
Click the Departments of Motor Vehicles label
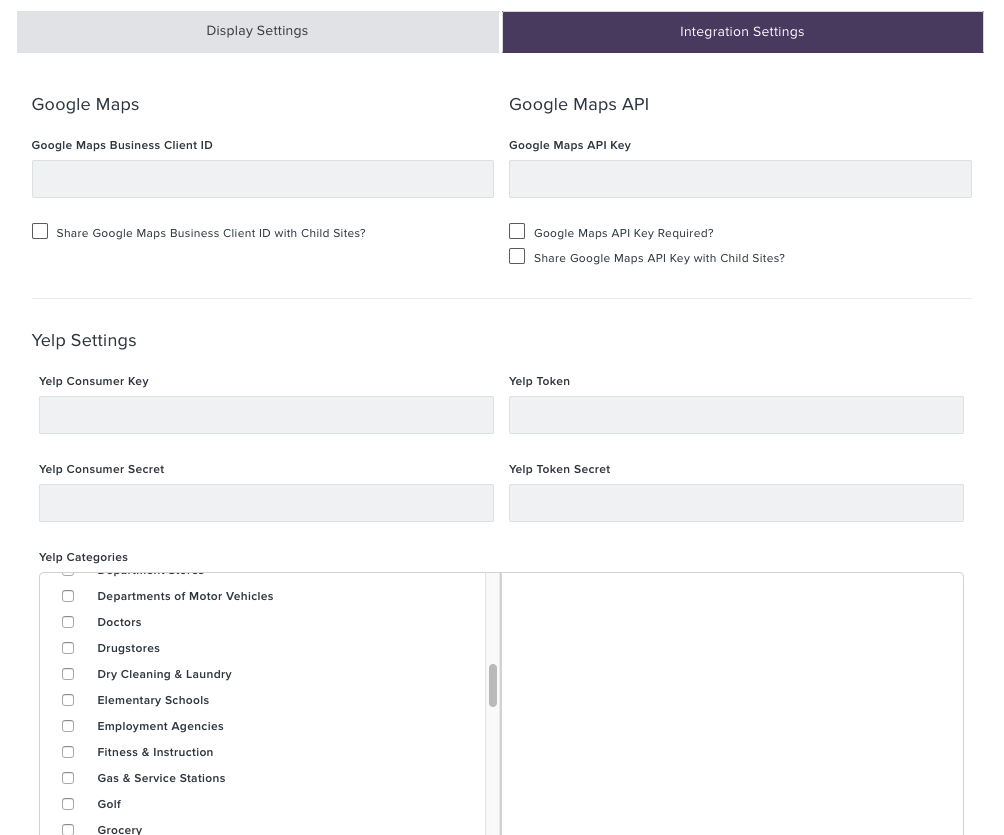pos(185,596)
